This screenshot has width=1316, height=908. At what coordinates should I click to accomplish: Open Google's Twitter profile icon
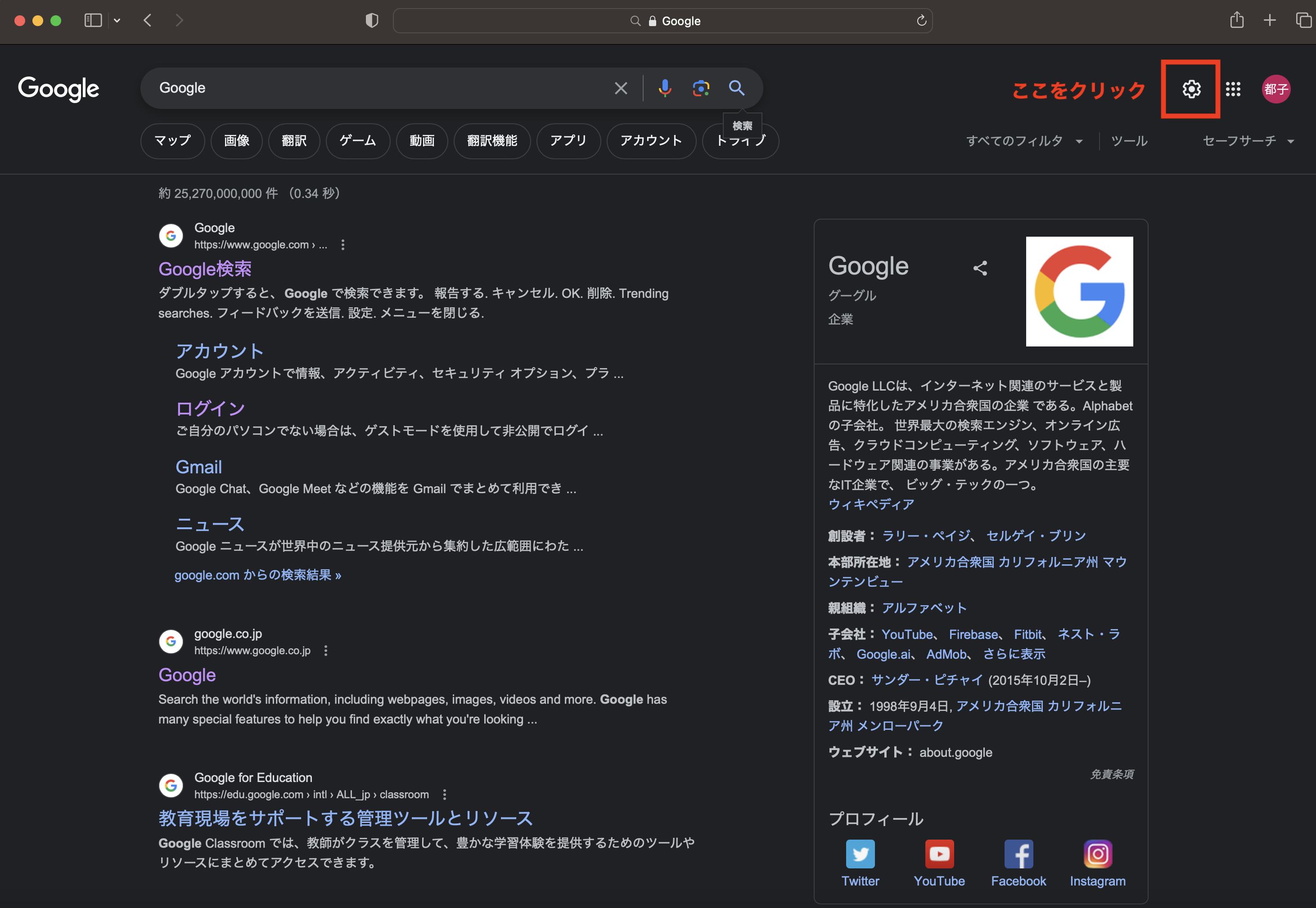(860, 854)
